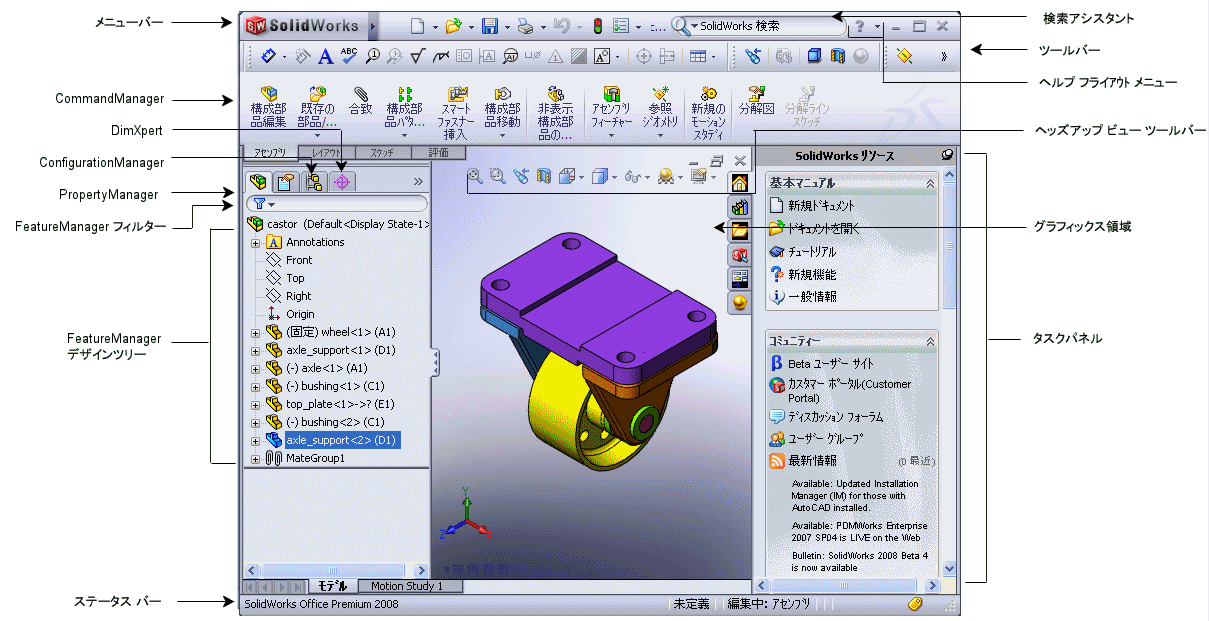1209x621 pixels.
Task: Click the tag icon in the status bar
Action: tap(915, 605)
